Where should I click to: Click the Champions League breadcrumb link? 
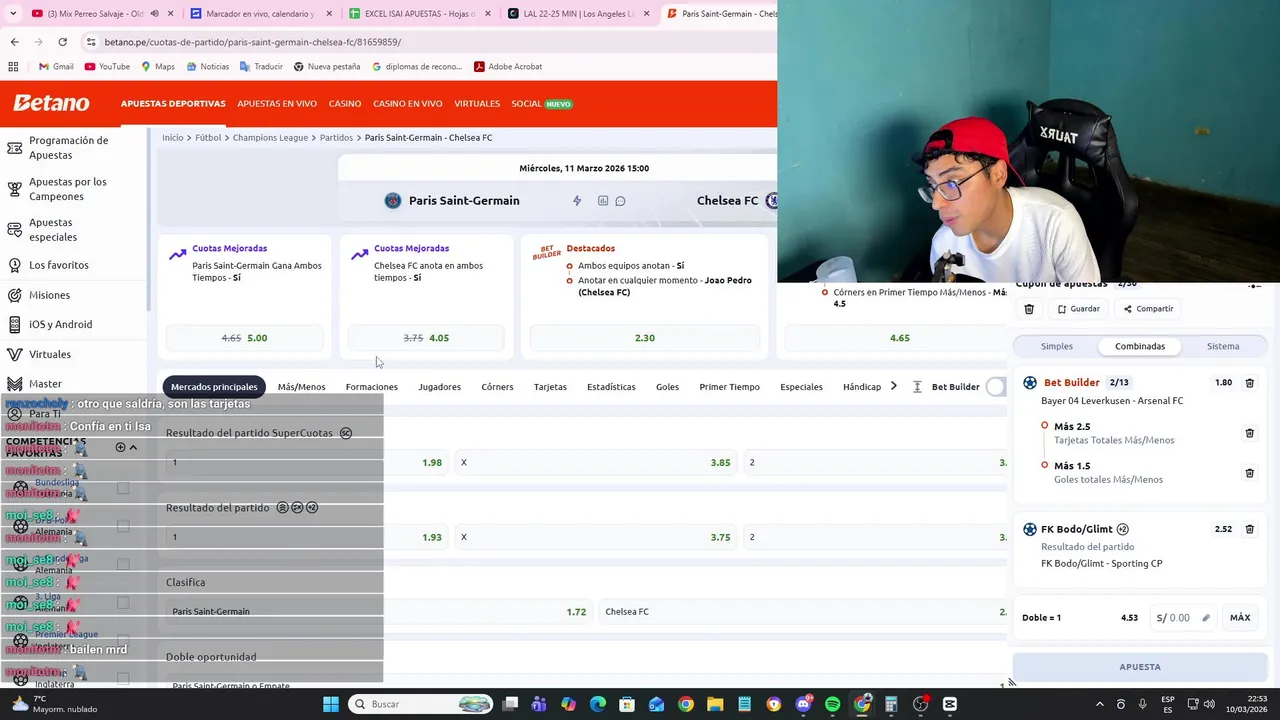coord(270,138)
